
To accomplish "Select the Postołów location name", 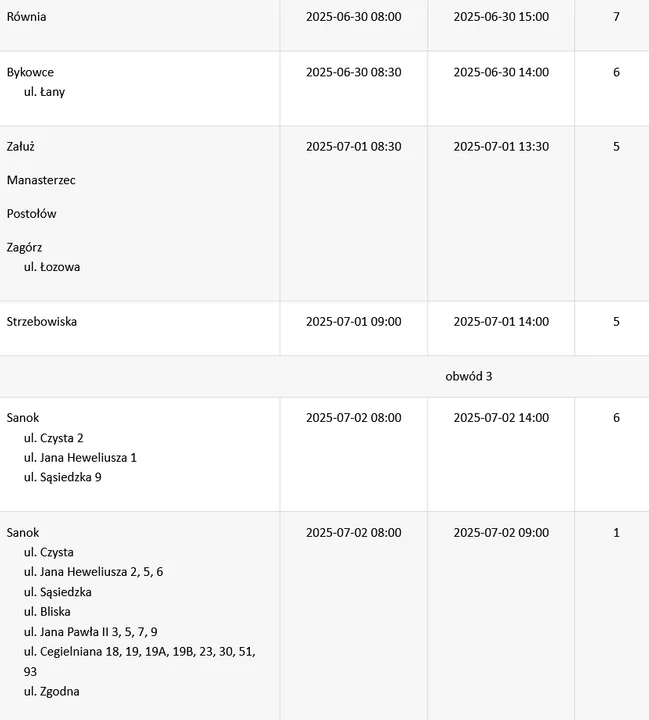I will click(x=31, y=214).
